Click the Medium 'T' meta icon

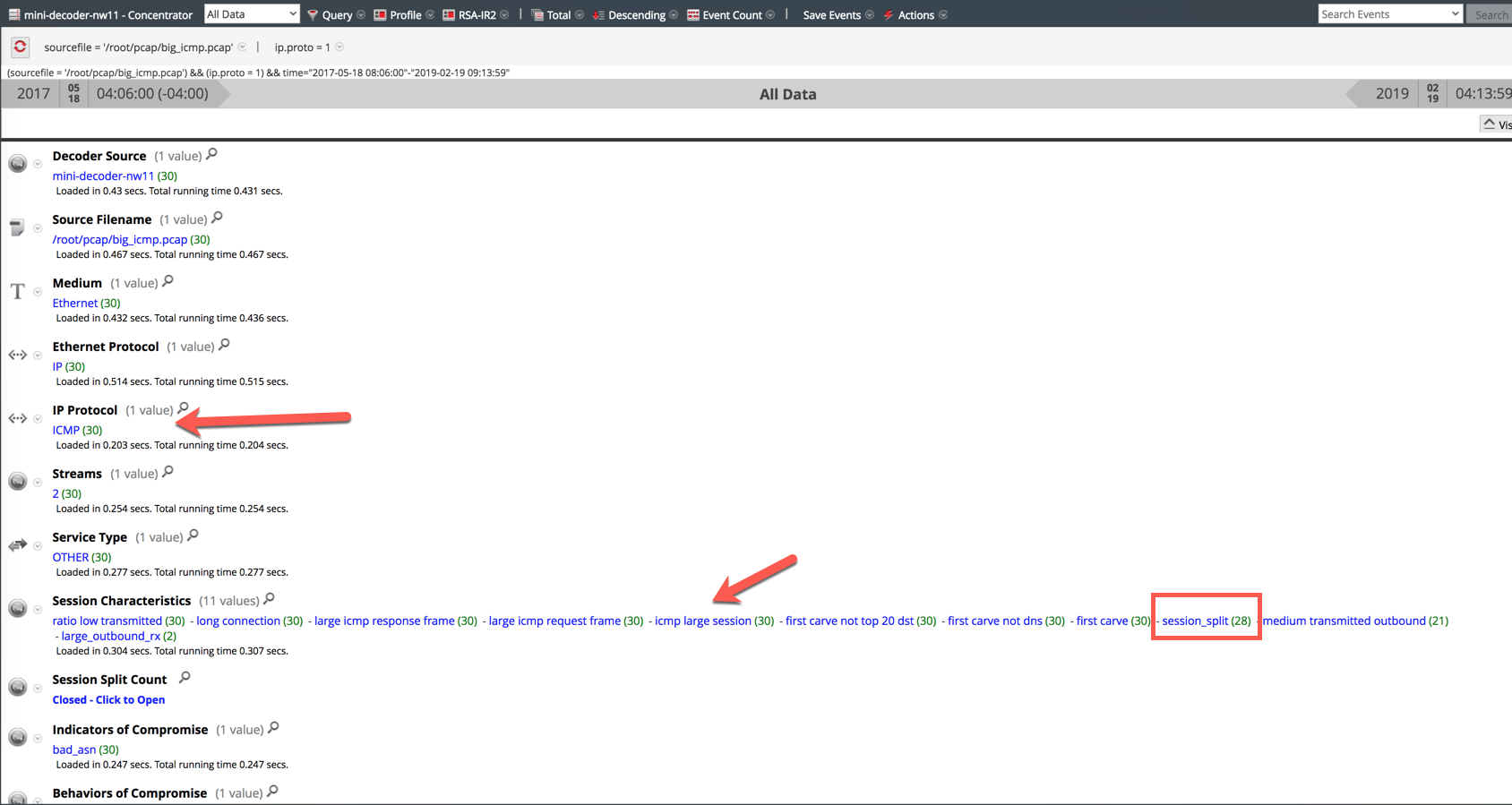coord(17,291)
